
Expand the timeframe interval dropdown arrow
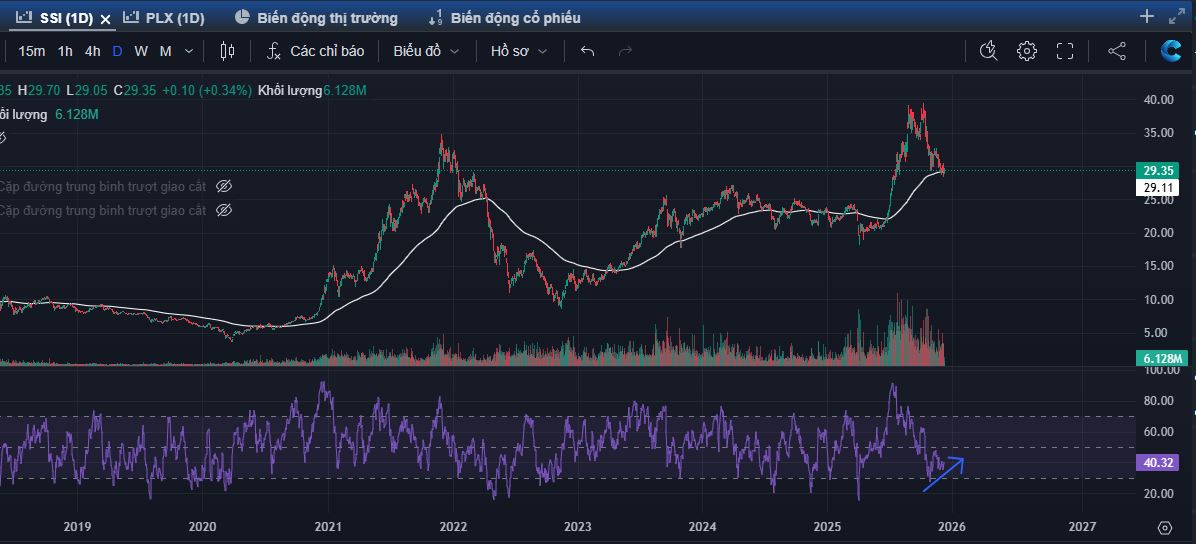pos(188,51)
